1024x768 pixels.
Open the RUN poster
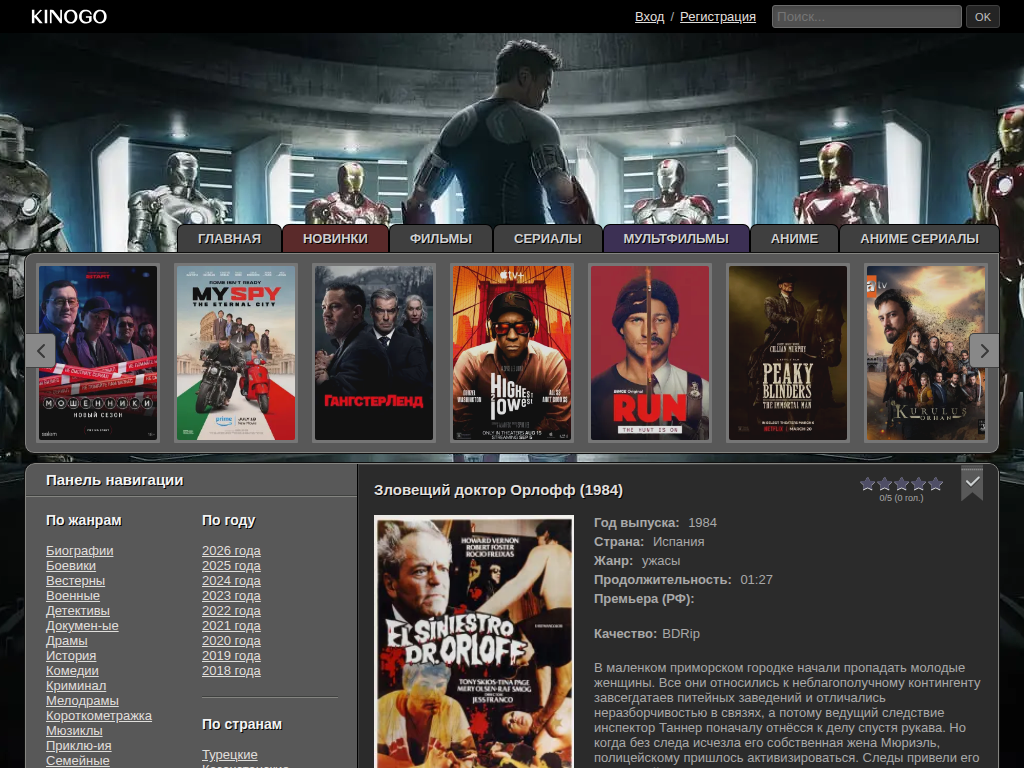tap(650, 353)
